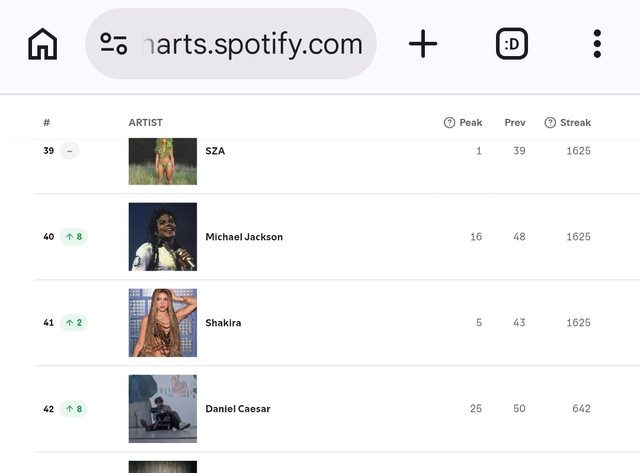640x473 pixels.
Task: Open site settings icon in address bar
Action: (x=113, y=44)
